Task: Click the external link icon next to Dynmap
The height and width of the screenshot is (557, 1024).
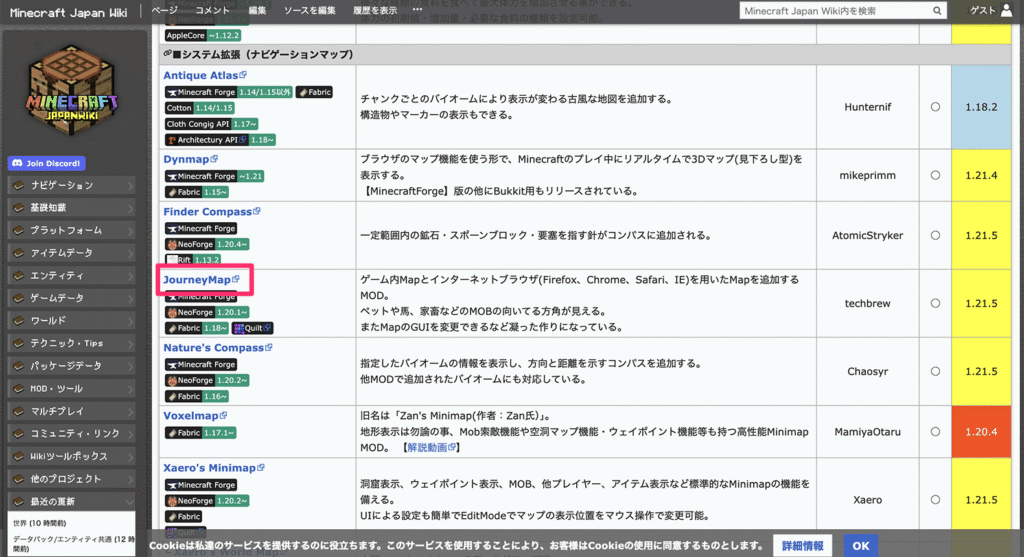Action: click(214, 159)
